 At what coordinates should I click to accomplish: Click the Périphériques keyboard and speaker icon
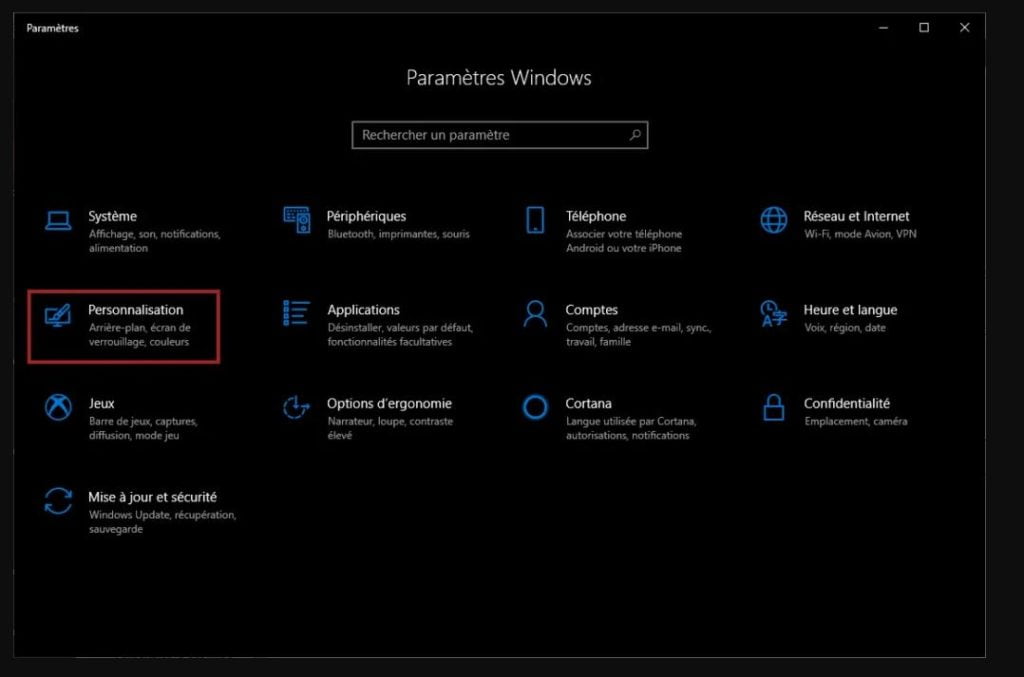coord(296,220)
